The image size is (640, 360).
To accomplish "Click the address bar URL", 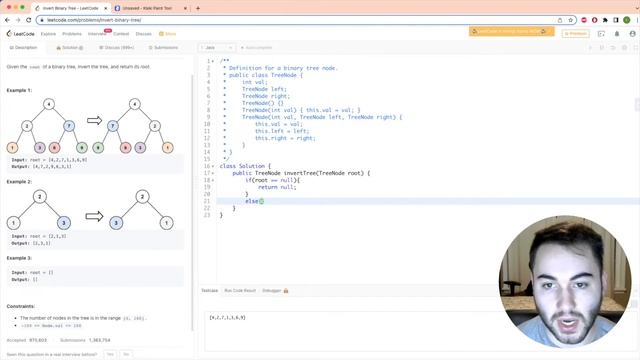I will coord(94,20).
